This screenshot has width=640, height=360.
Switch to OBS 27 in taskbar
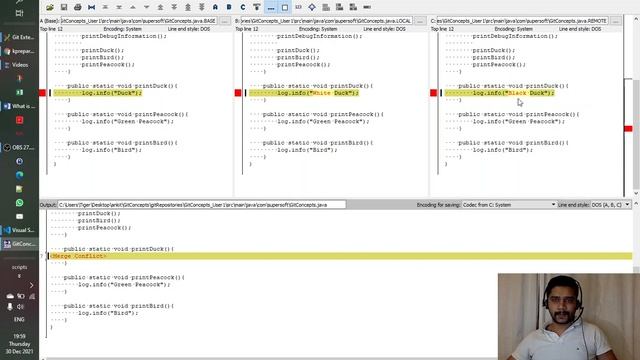pos(19,147)
